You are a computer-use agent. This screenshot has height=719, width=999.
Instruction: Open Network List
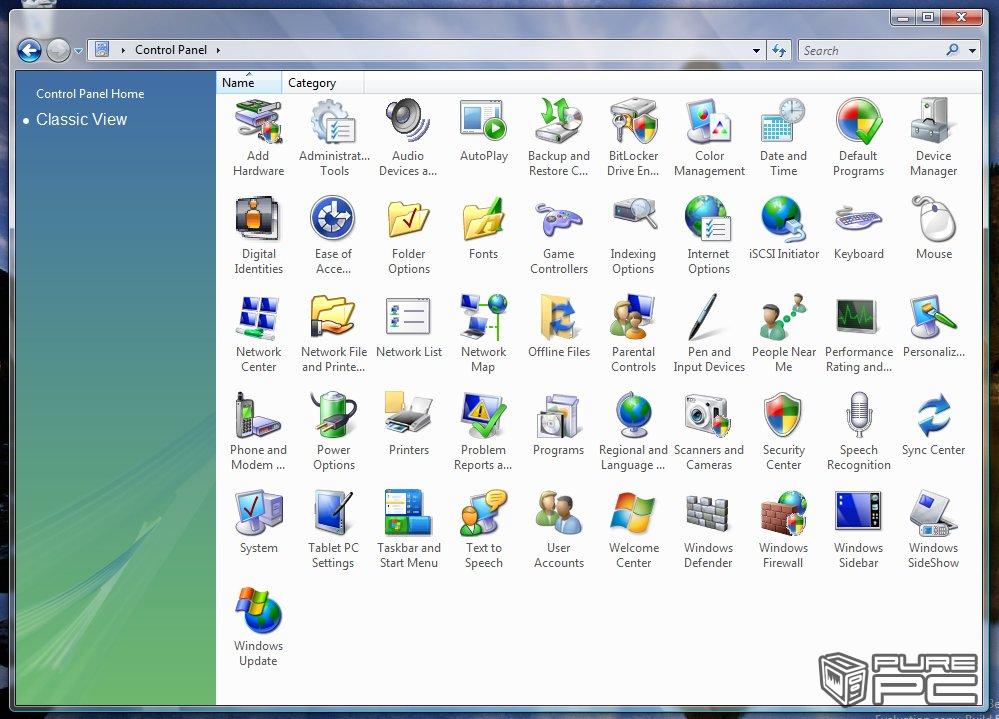coord(408,327)
